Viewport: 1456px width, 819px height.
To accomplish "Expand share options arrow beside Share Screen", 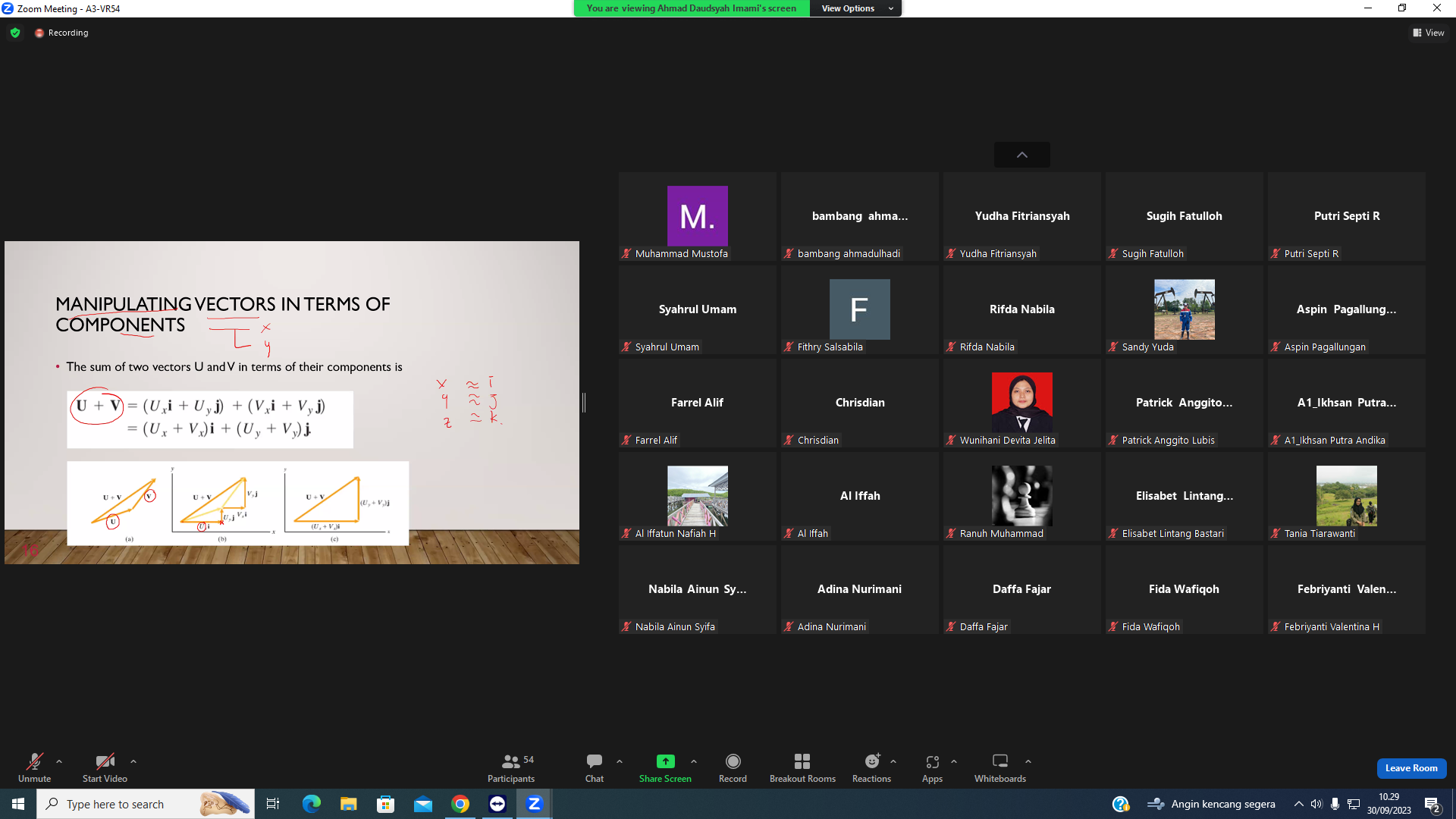I will pos(694,761).
